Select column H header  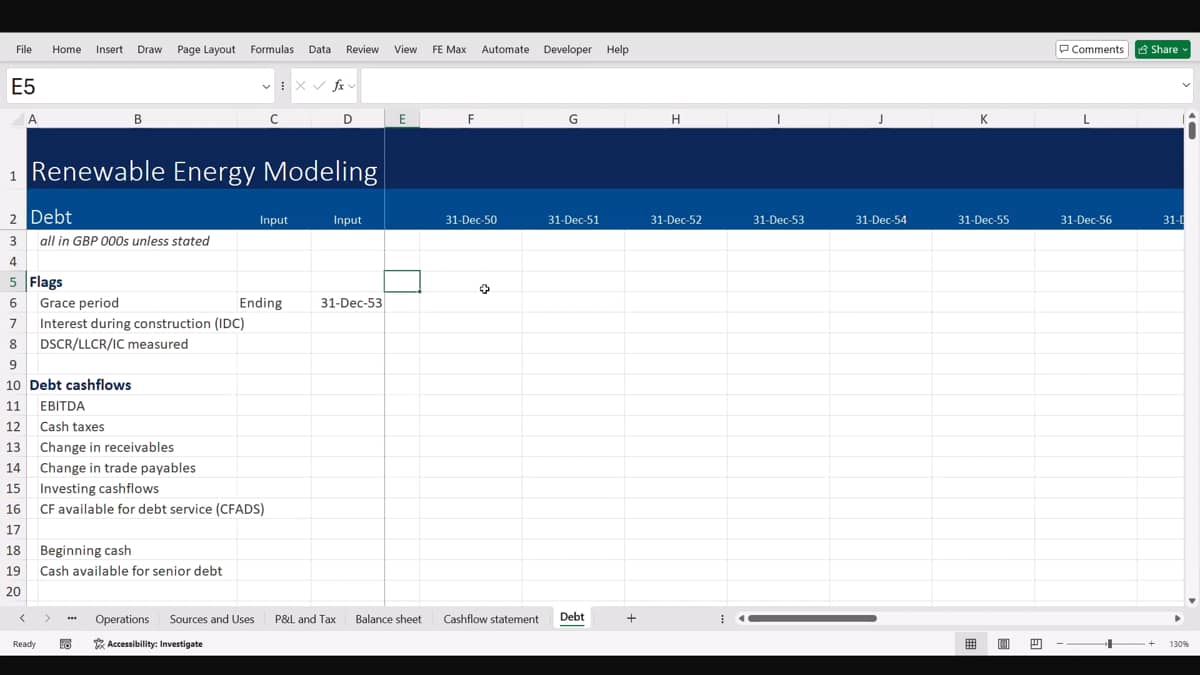(676, 119)
